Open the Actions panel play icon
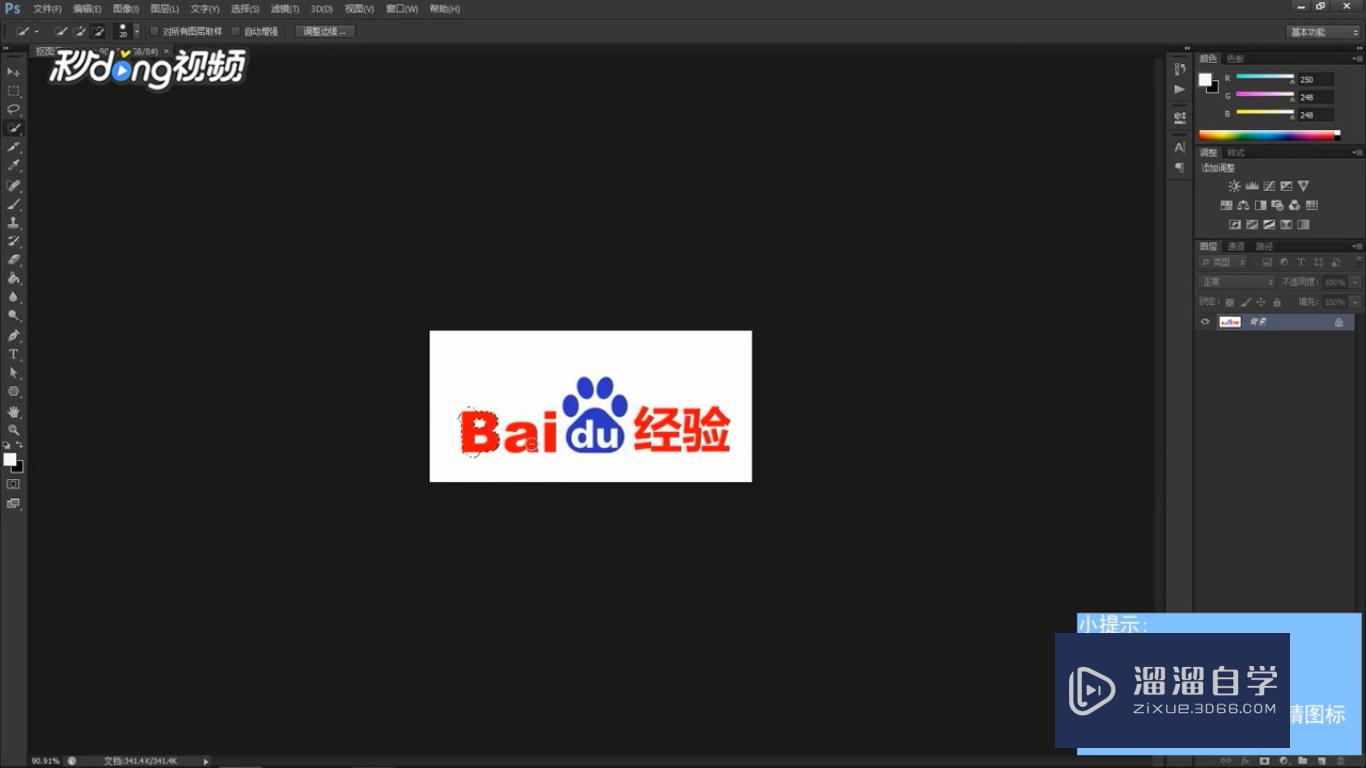 [x=1180, y=89]
